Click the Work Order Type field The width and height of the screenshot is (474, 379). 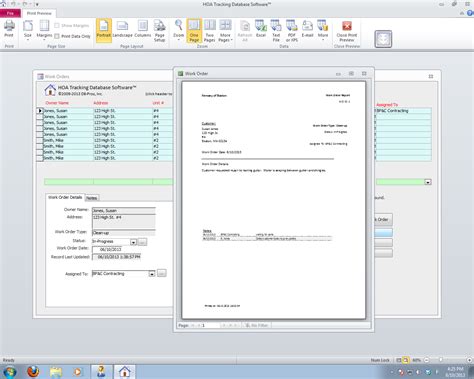tap(124, 233)
